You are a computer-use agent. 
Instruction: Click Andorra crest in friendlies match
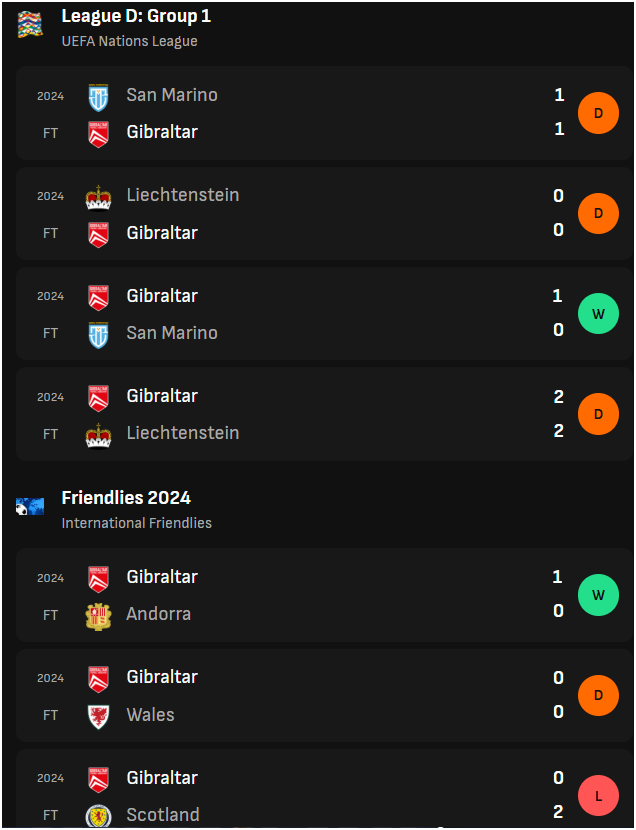pos(98,616)
